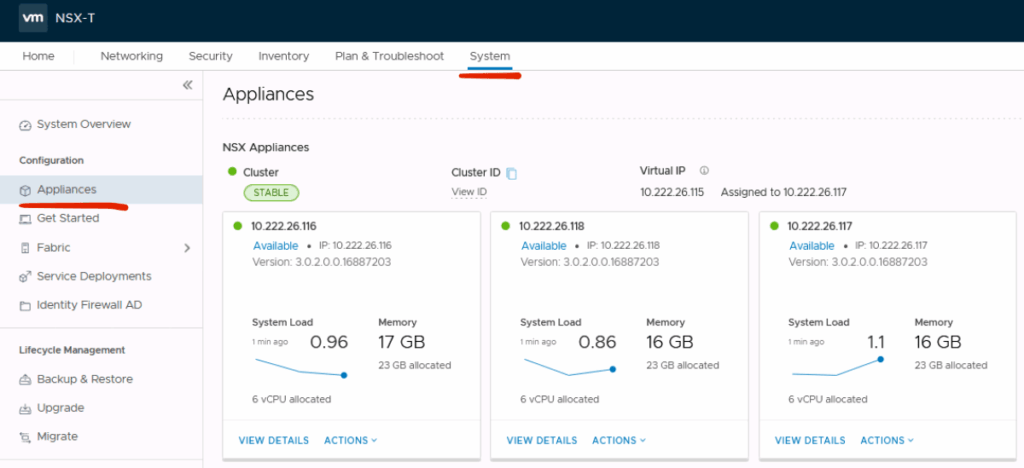Click VIEW DETAILS for 10.222.26.116
The image size is (1024, 468).
tap(274, 441)
